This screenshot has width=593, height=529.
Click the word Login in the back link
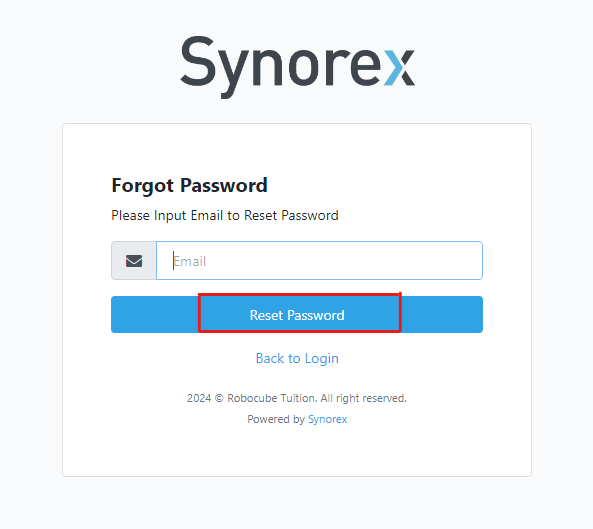tap(322, 359)
